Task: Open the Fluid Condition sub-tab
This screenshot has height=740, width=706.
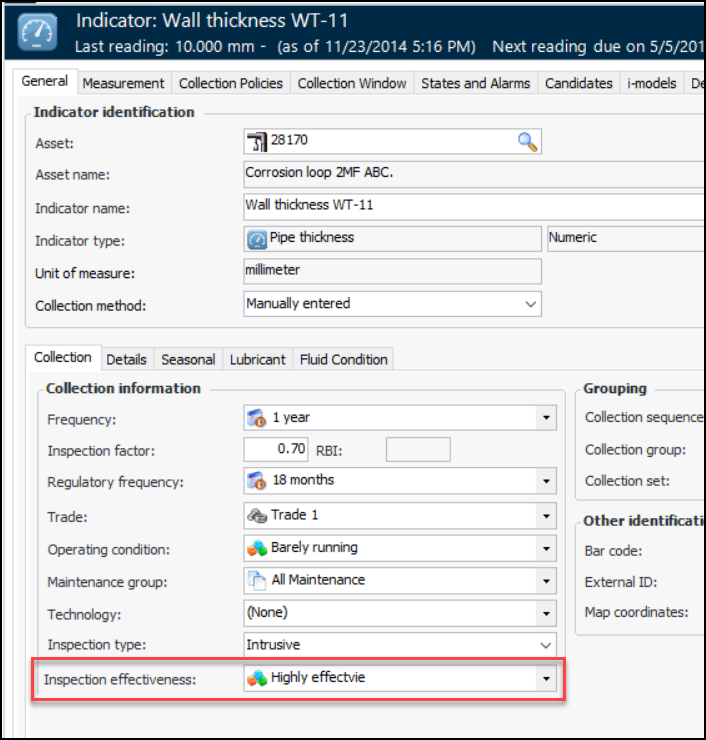Action: (344, 360)
